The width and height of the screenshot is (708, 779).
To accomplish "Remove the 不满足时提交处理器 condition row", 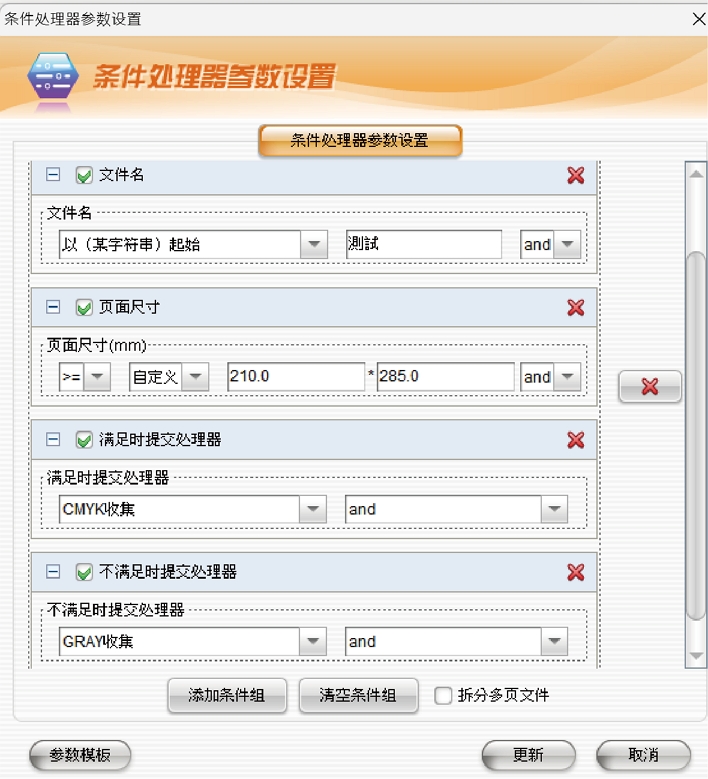I will 575,572.
